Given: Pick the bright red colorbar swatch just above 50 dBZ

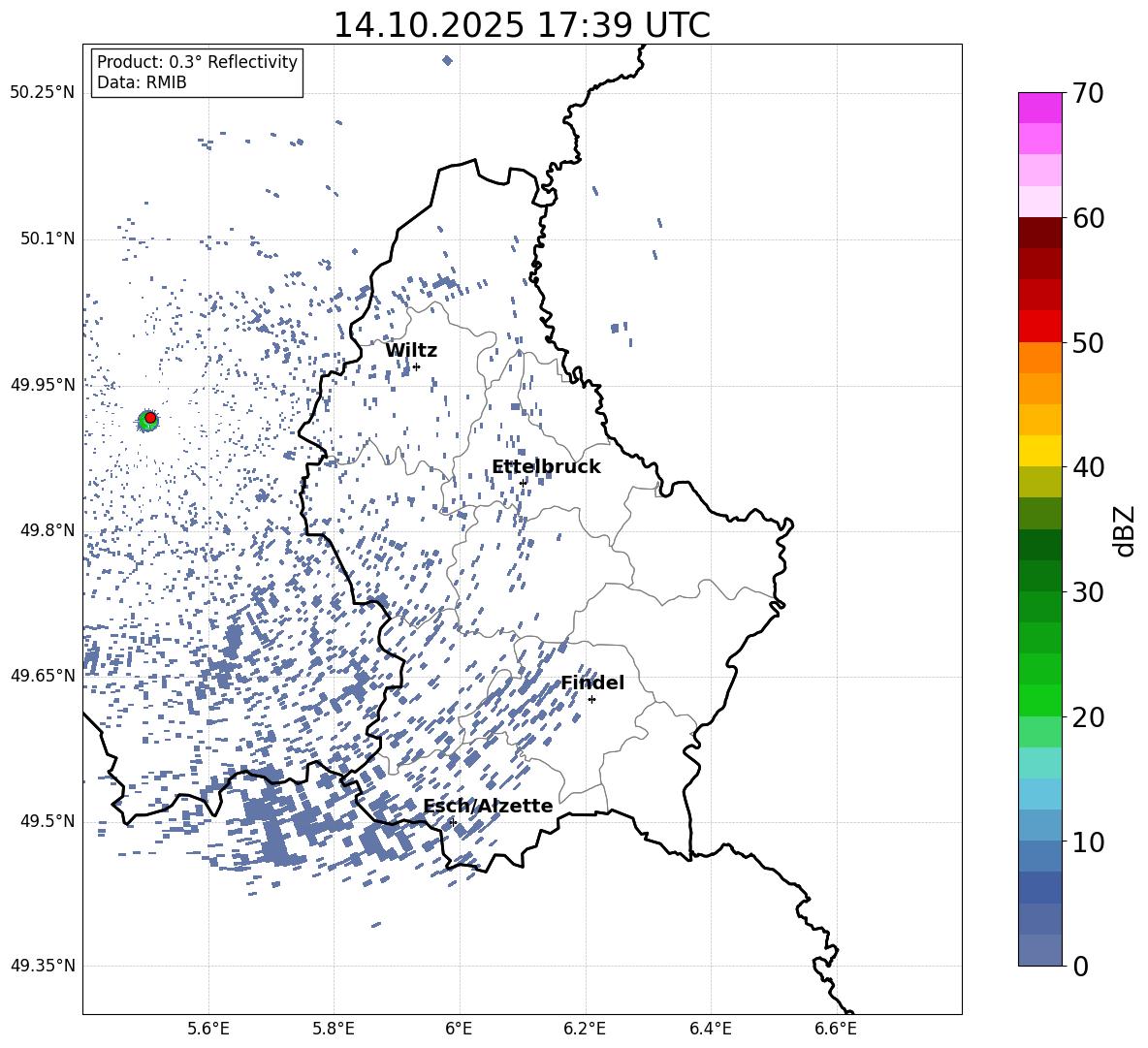Looking at the screenshot, I should click(x=1039, y=327).
